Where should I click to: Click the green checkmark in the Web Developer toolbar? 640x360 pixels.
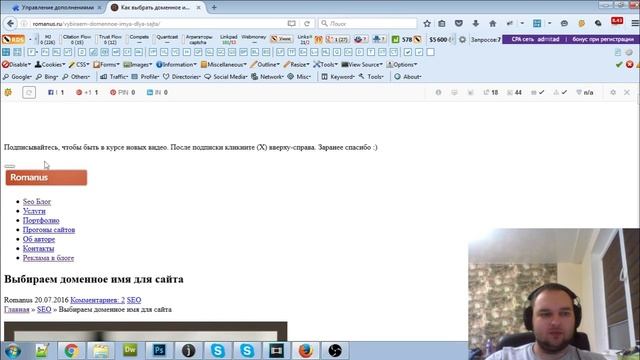point(619,64)
